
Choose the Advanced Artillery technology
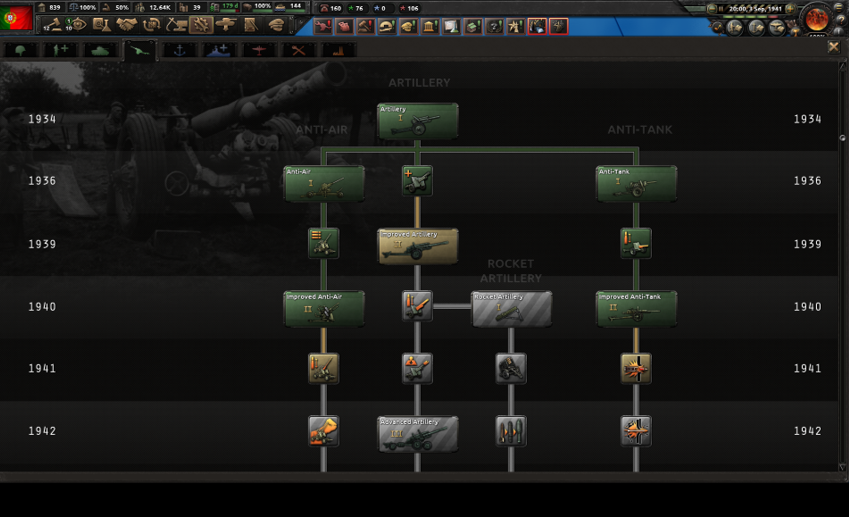click(x=418, y=434)
